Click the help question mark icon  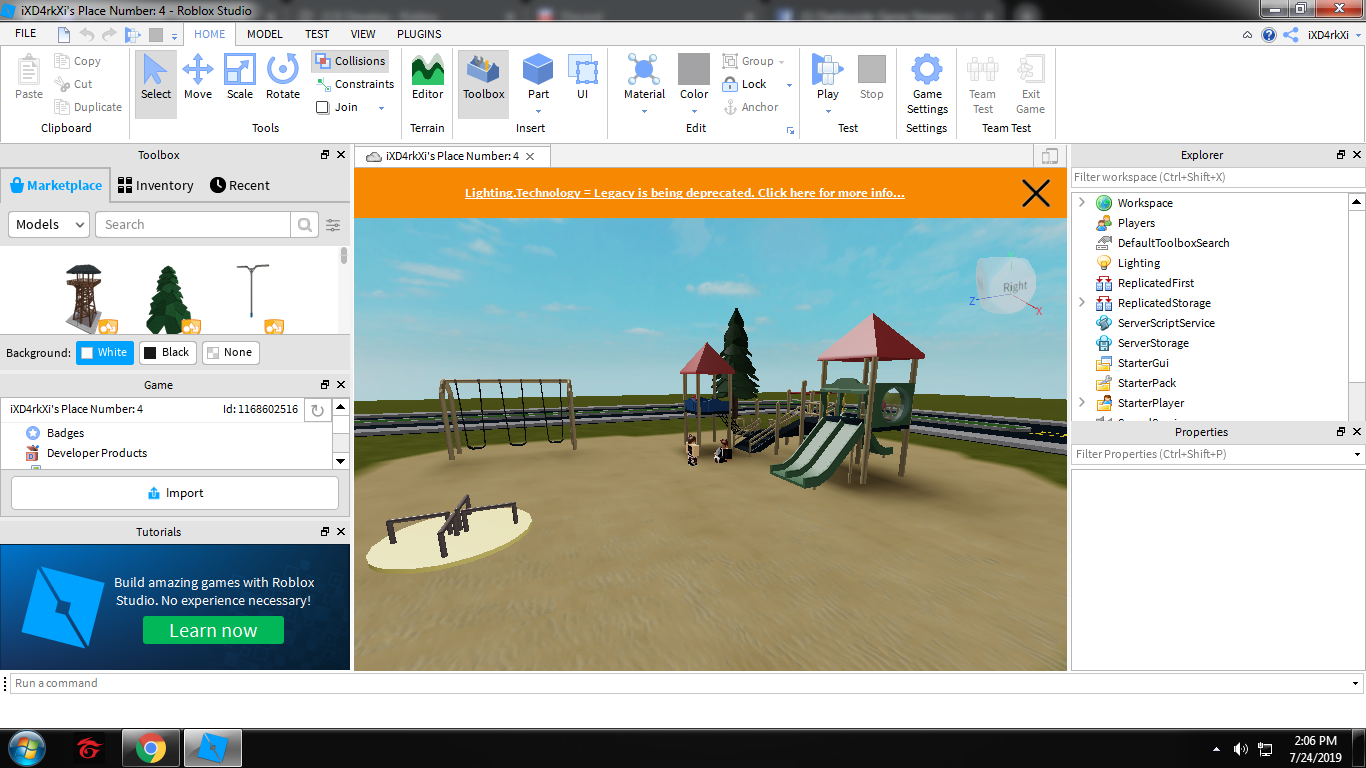tap(1269, 35)
